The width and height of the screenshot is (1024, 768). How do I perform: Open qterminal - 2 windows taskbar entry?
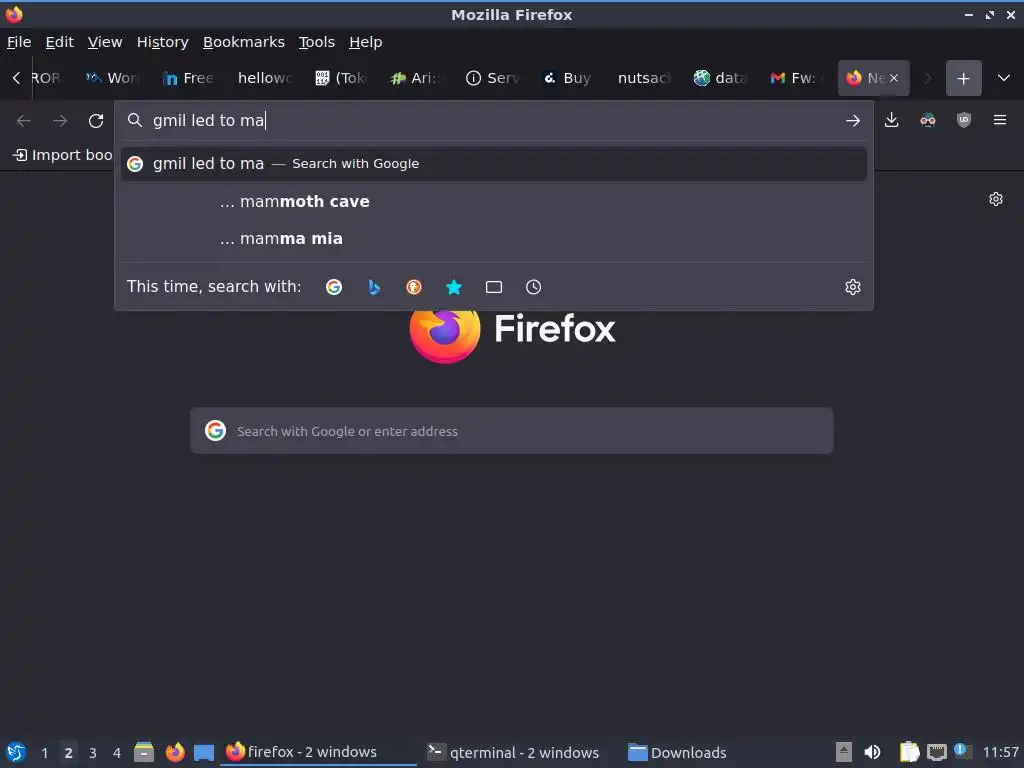coord(513,752)
